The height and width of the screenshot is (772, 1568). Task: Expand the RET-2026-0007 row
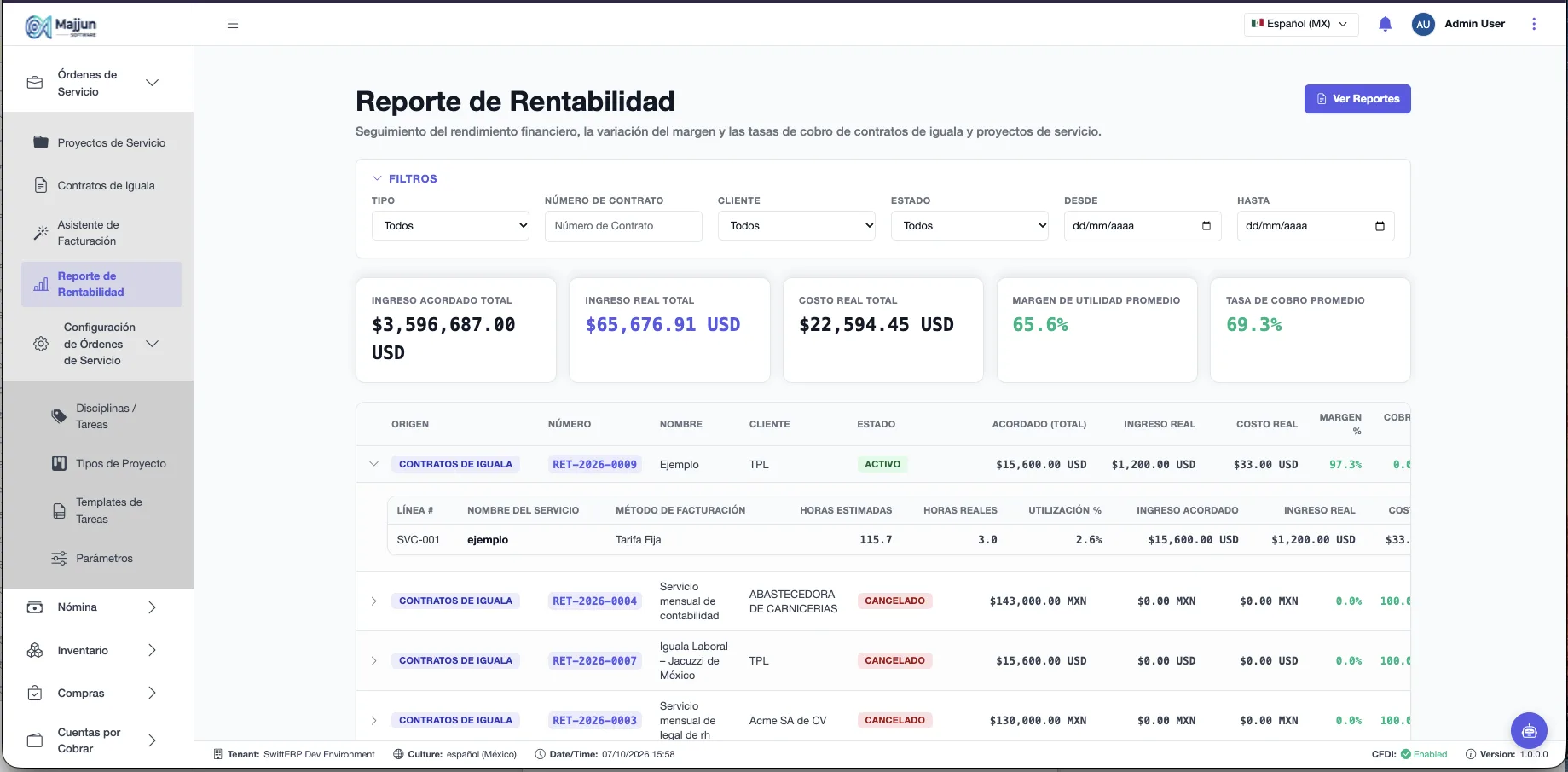point(373,661)
